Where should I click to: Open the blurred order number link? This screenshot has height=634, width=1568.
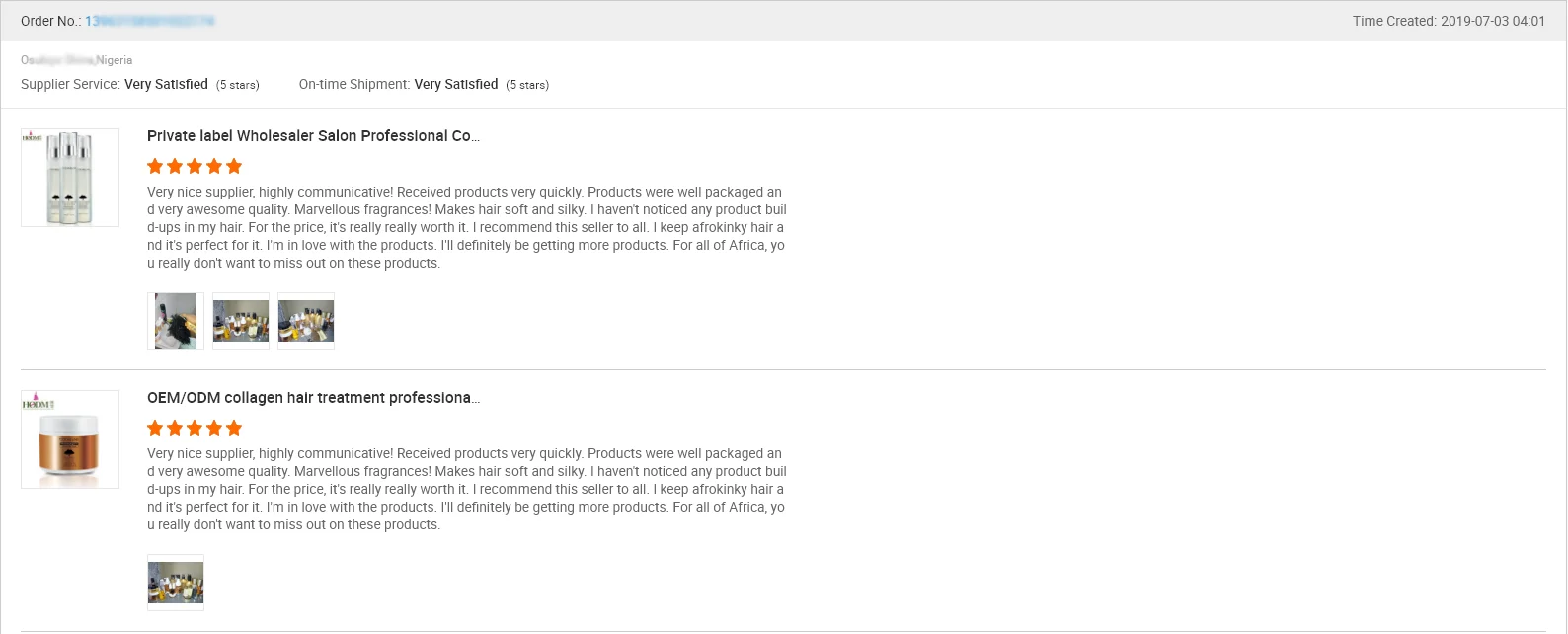point(150,21)
